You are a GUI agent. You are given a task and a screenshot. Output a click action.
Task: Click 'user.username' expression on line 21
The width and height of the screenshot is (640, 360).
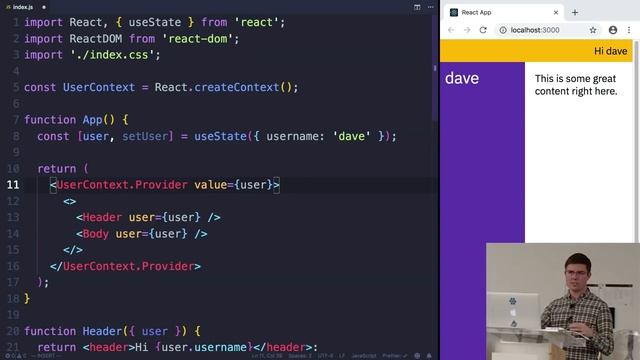click(x=204, y=347)
